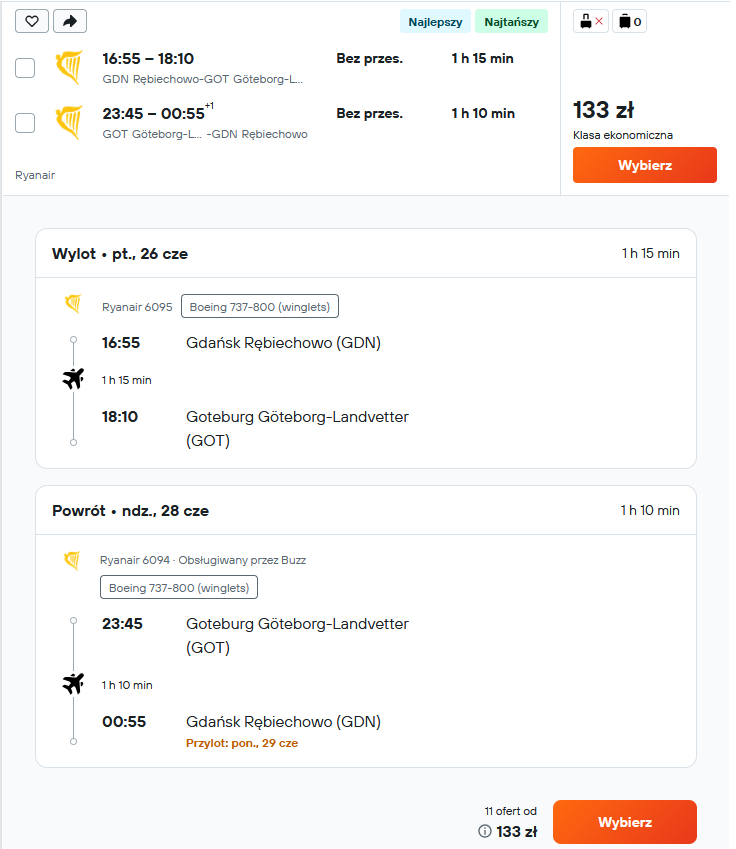Click Ryanair logo on 16:55 flight row
Viewport: 736px width, 849px height.
(x=69, y=68)
